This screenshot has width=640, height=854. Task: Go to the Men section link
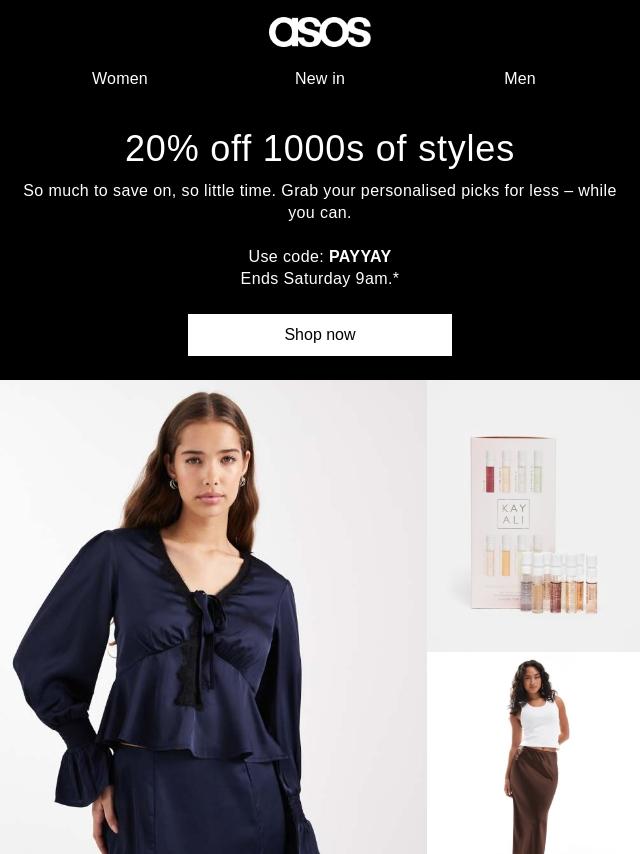click(x=520, y=78)
